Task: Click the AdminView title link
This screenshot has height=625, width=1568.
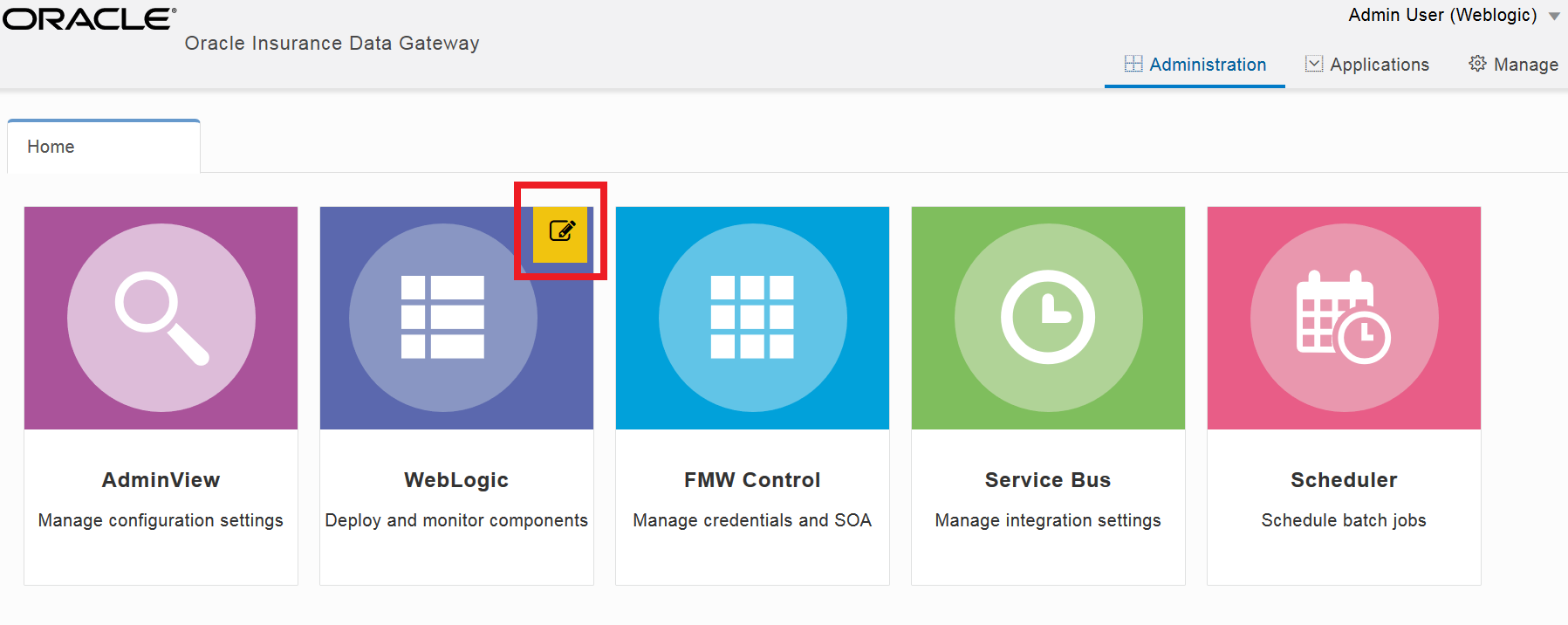Action: 161,480
